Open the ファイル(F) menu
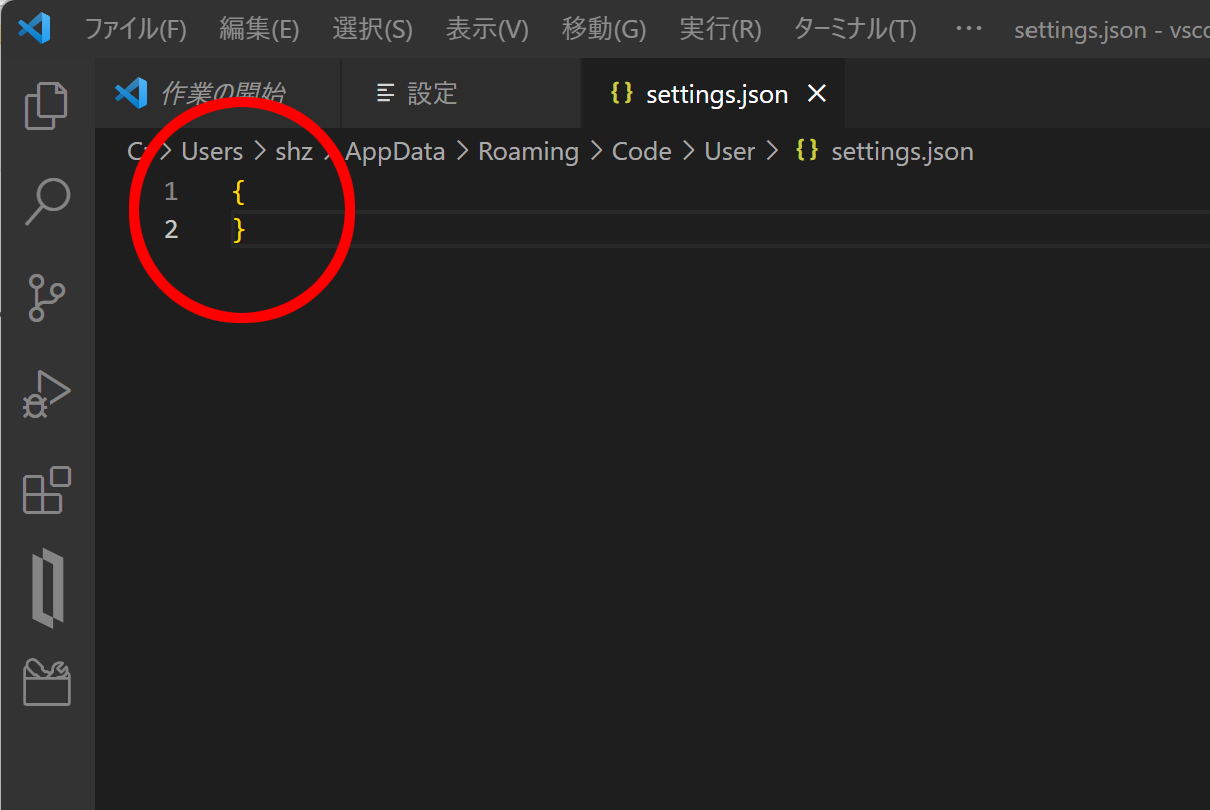The image size is (1210, 810). pos(135,29)
